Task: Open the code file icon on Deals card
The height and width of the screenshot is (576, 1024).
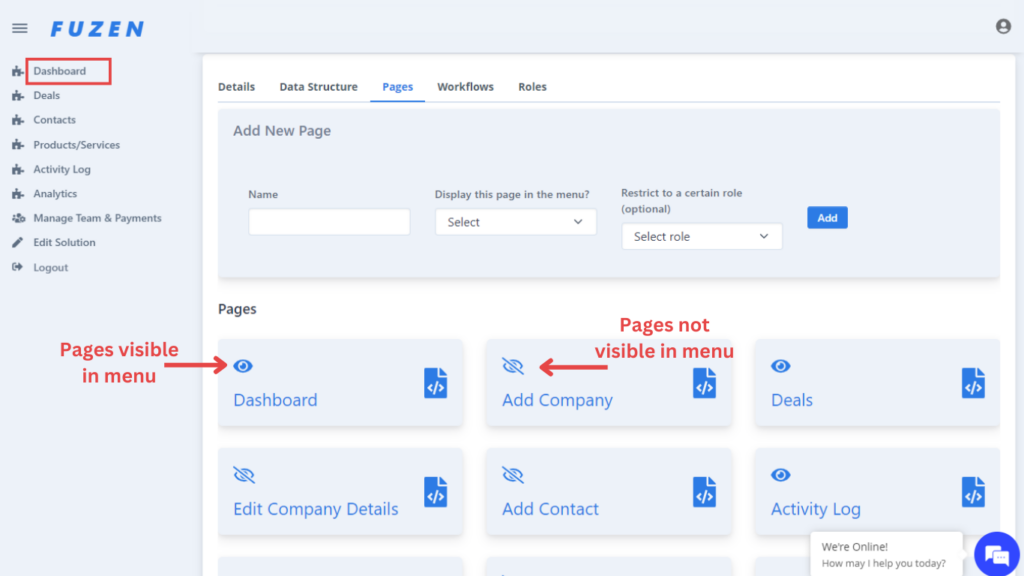Action: pos(973,383)
